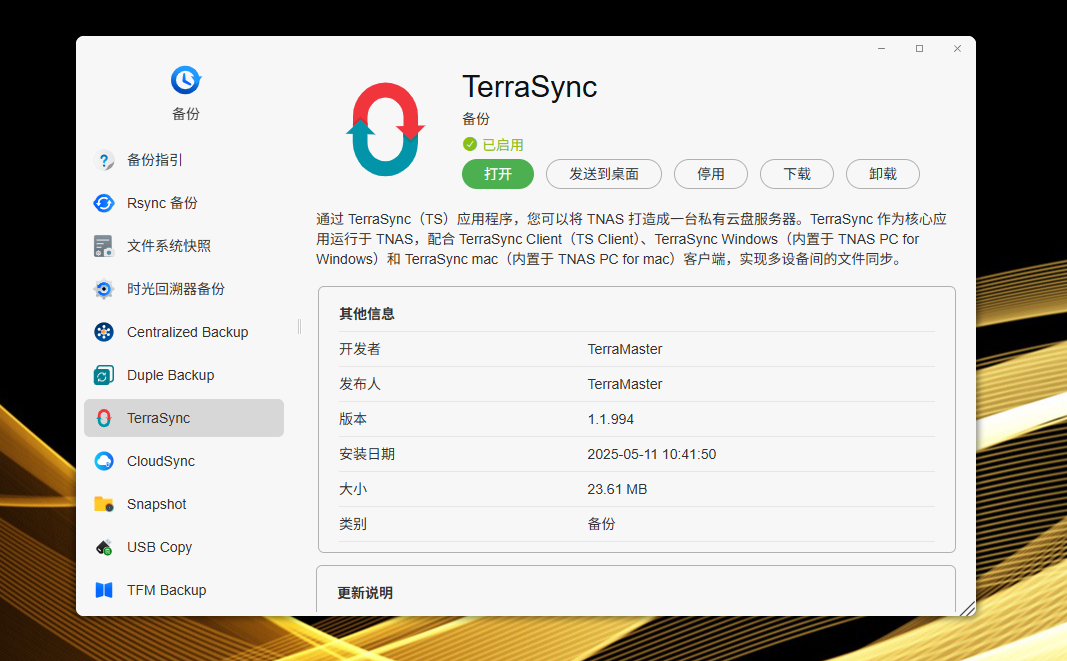Click the TFM Backup icon

(104, 590)
